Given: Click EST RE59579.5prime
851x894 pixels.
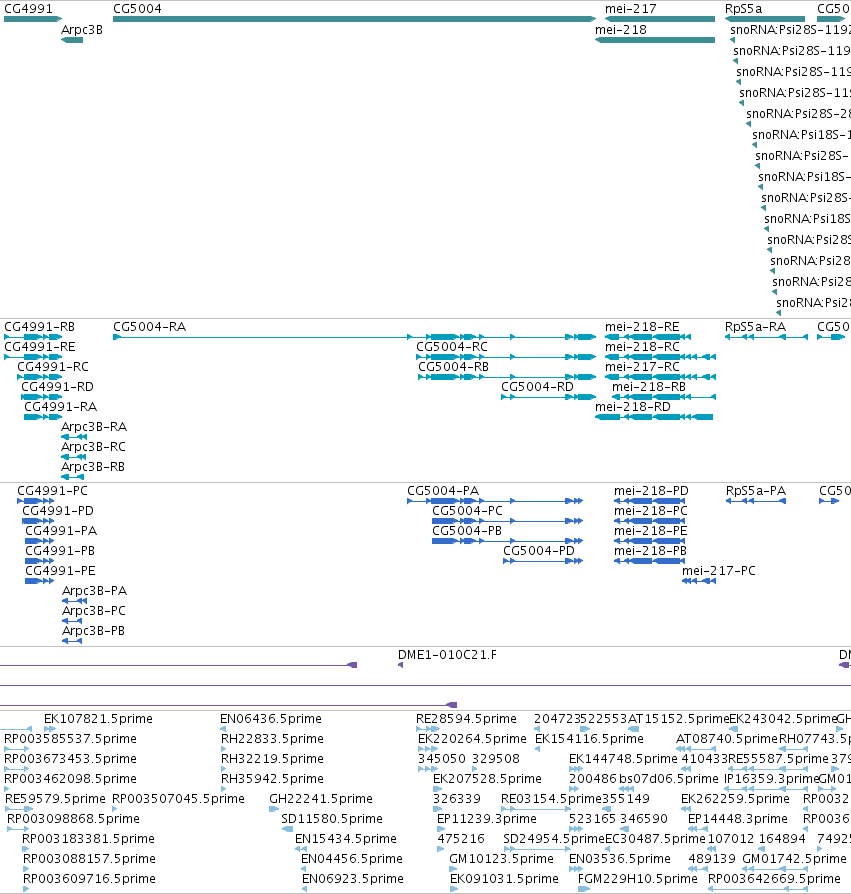Looking at the screenshot, I should (x=55, y=798).
